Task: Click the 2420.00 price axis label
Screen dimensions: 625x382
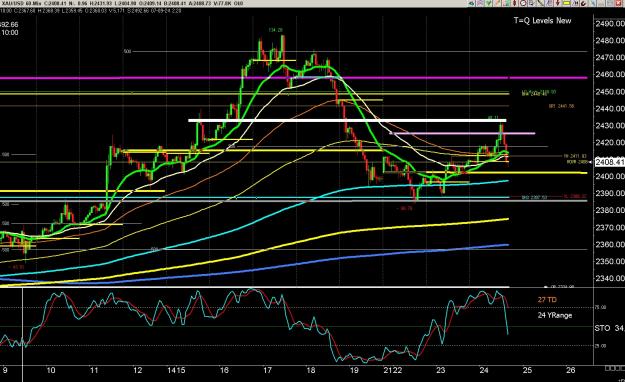Action: 610,142
